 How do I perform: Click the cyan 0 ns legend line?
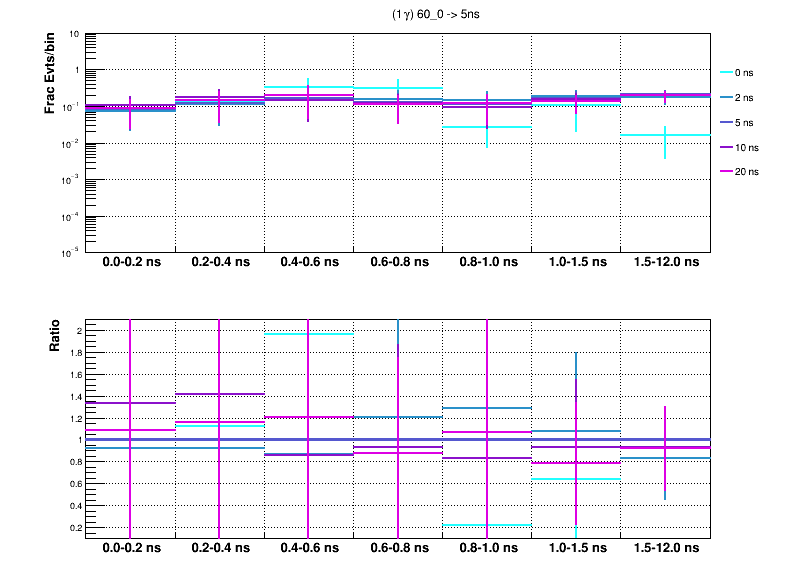727,73
